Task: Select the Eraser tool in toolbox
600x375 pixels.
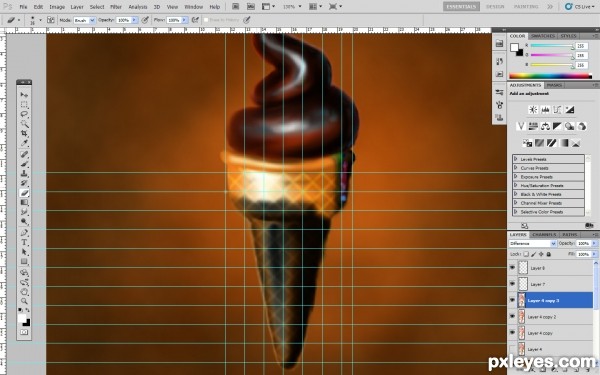Action: coord(24,193)
